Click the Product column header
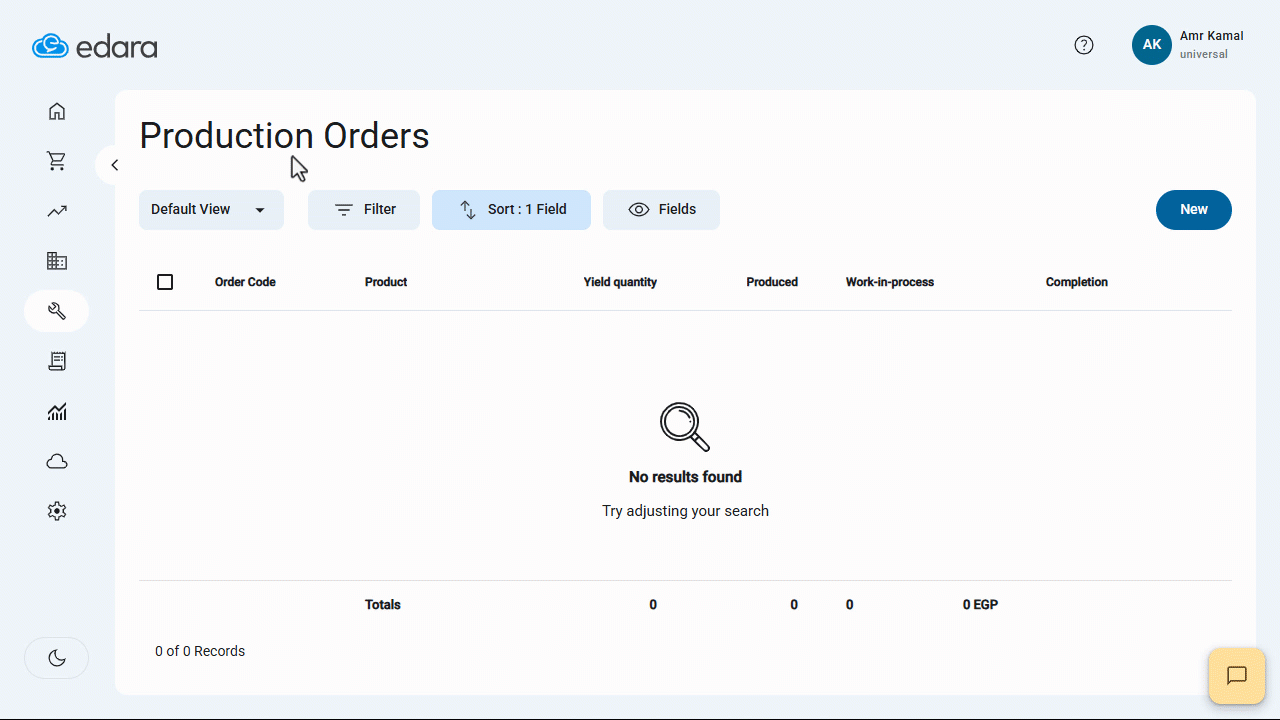Viewport: 1280px width, 720px height. [x=386, y=282]
